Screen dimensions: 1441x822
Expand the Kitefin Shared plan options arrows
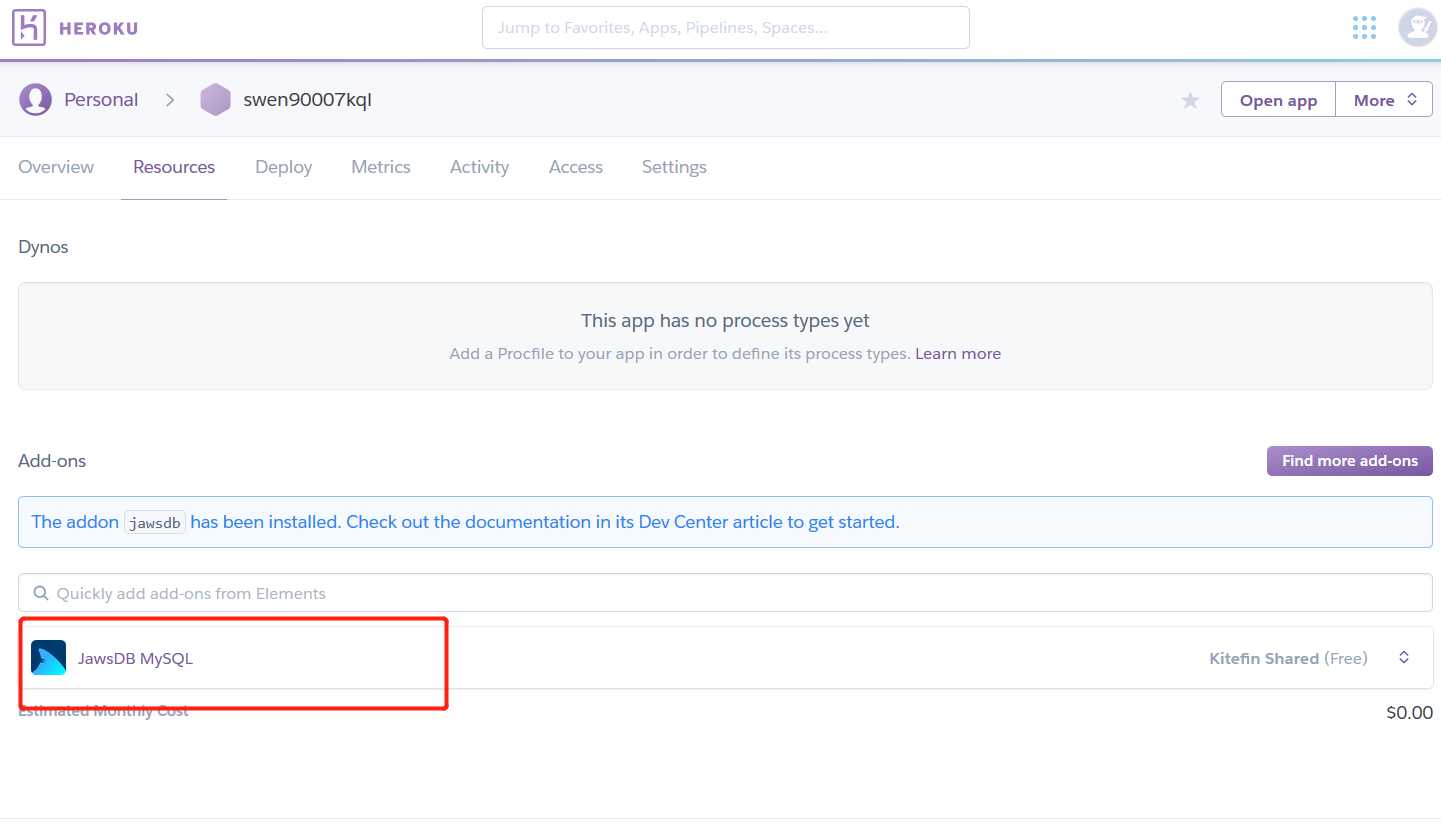click(x=1404, y=658)
